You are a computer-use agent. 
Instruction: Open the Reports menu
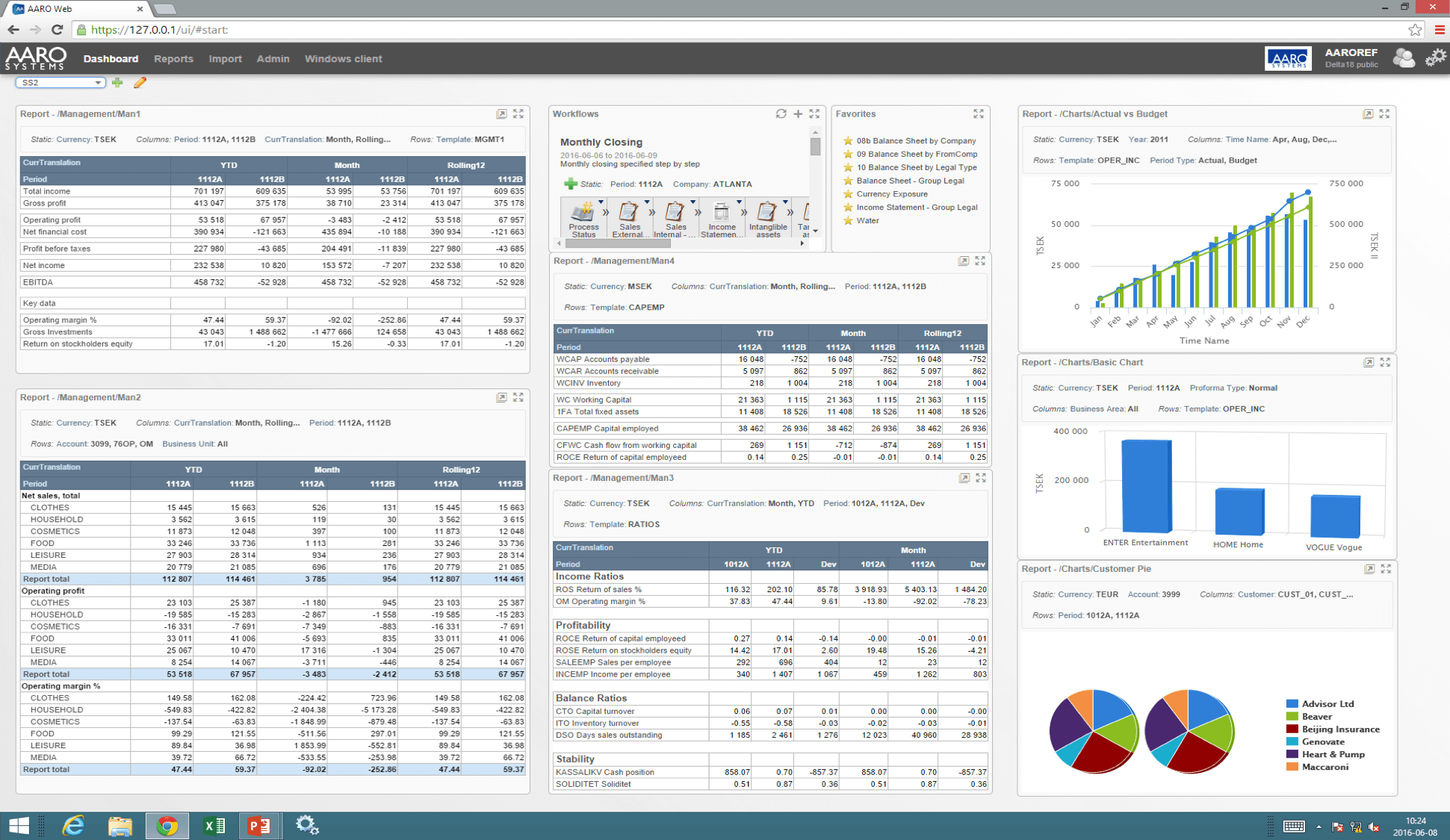click(173, 59)
